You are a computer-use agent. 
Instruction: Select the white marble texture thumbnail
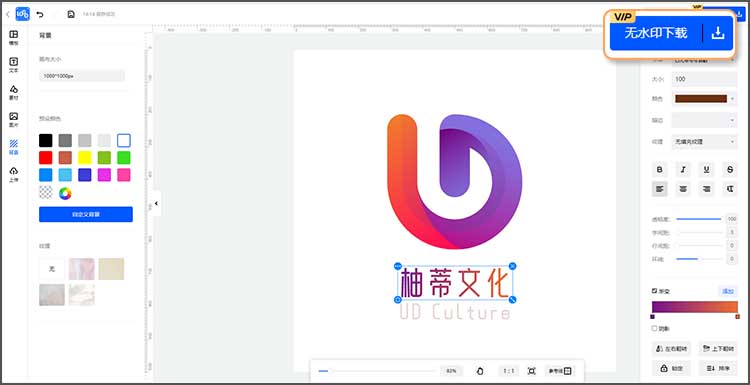[81, 295]
